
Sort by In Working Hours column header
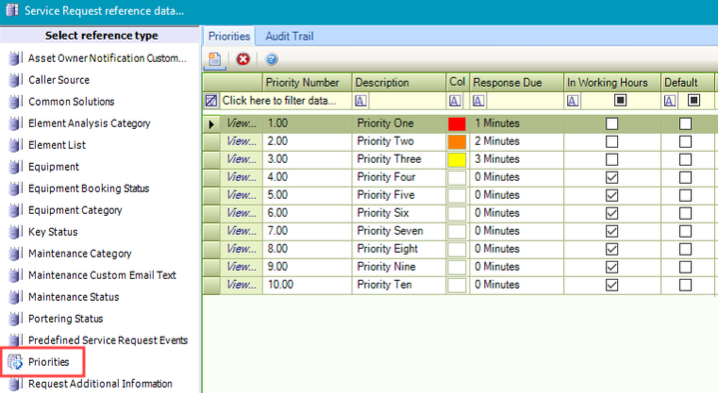coord(612,82)
